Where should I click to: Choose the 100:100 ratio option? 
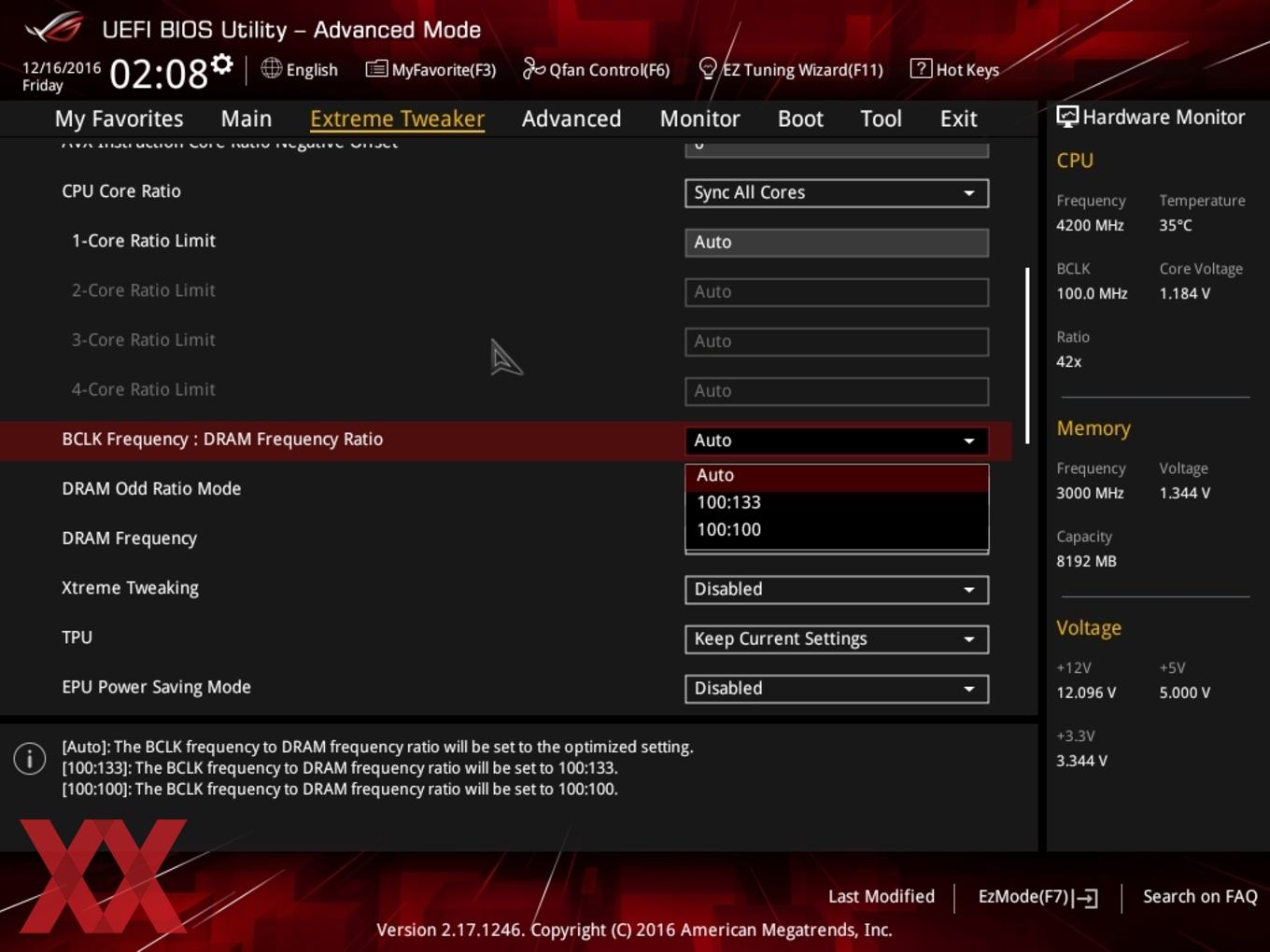click(837, 530)
